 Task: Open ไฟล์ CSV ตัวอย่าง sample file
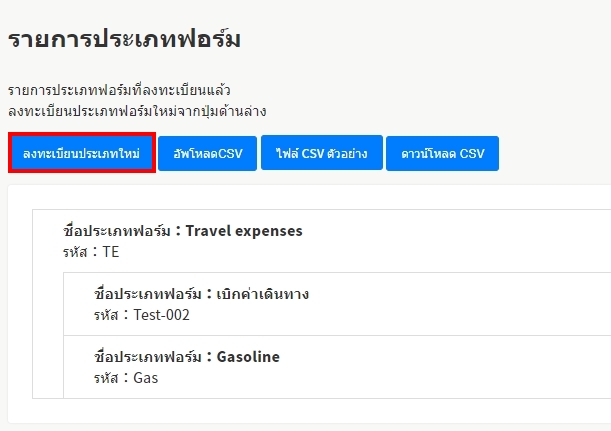322,154
